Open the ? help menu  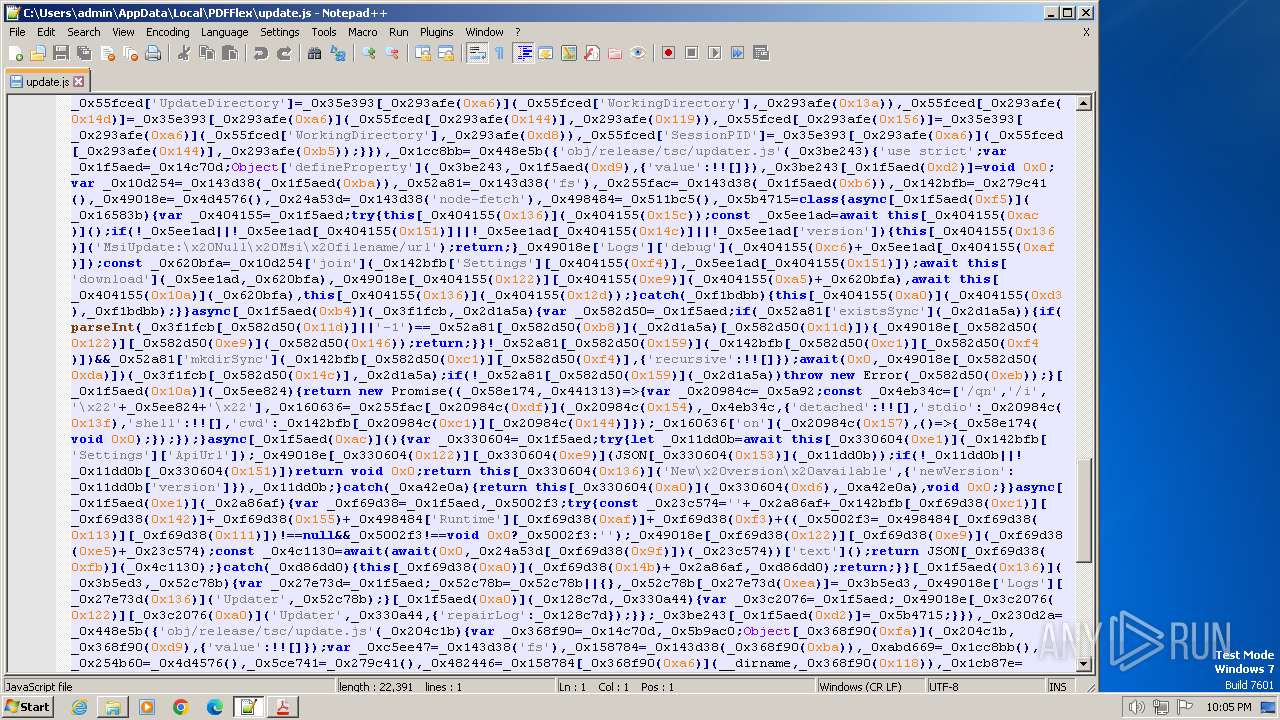[518, 32]
